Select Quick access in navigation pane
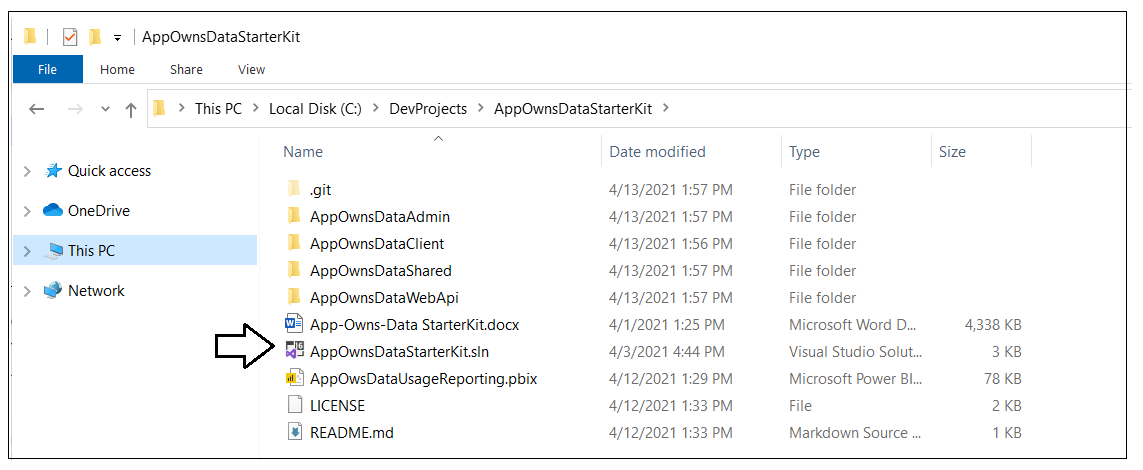 pos(109,171)
